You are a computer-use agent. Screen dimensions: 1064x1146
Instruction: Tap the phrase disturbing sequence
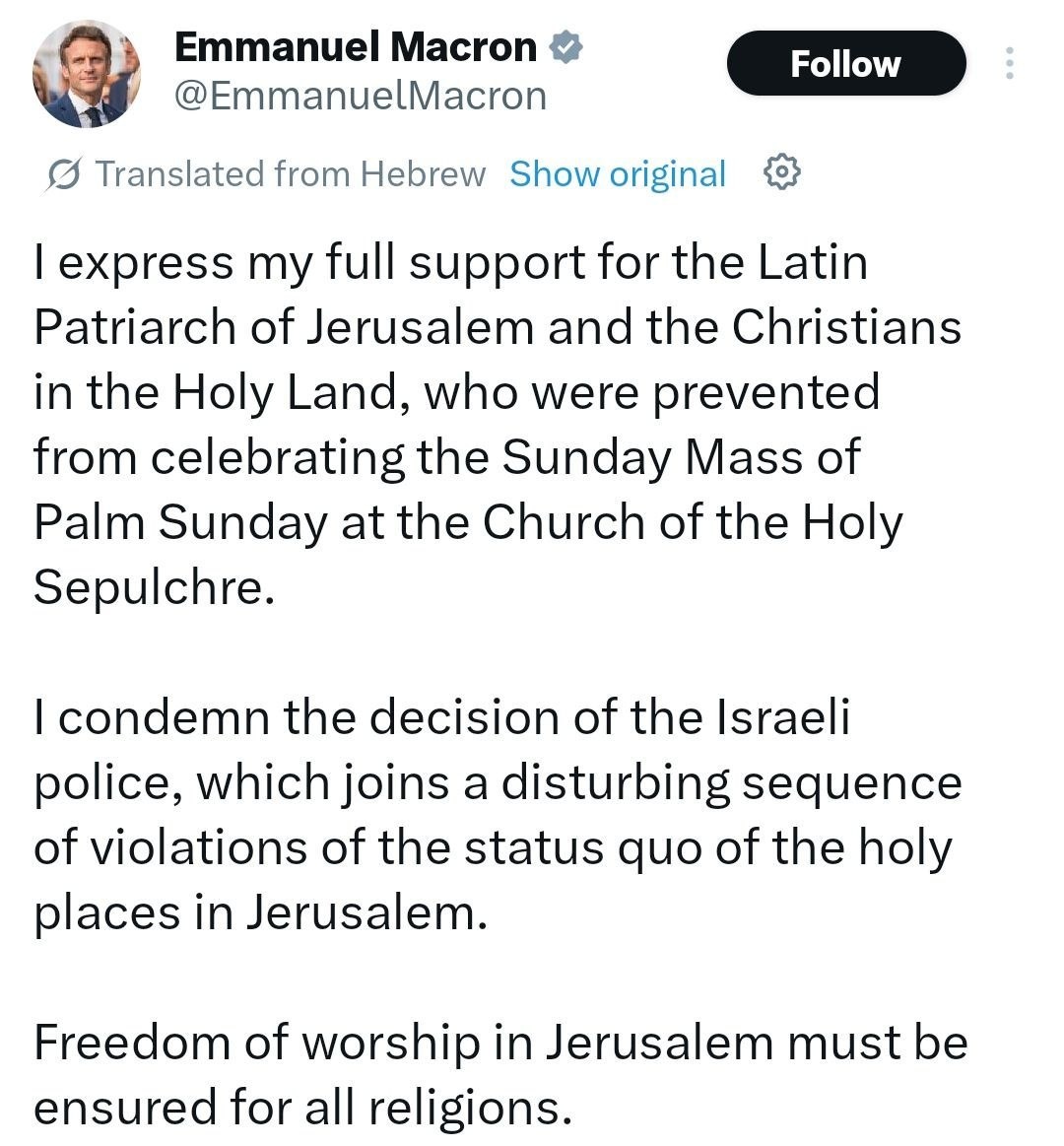click(x=731, y=782)
